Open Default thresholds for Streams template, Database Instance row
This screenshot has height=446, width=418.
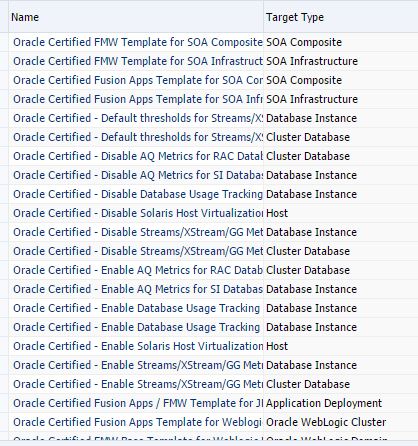(x=138, y=118)
